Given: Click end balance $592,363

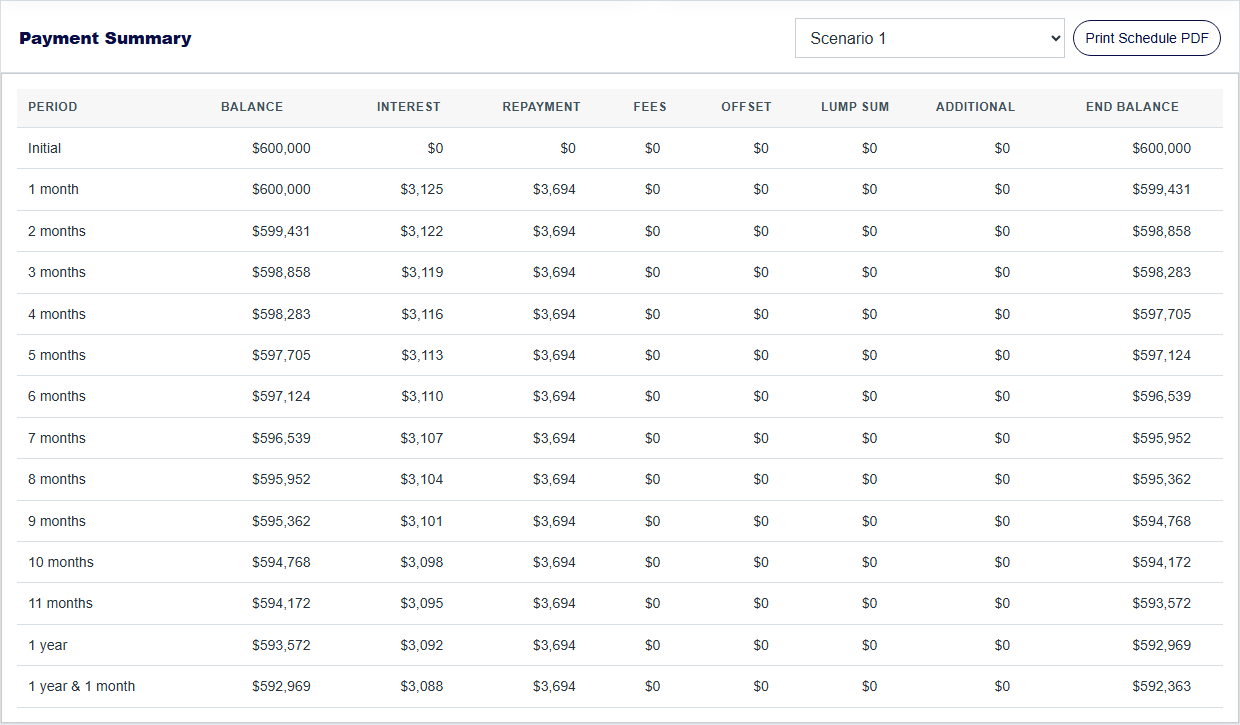Looking at the screenshot, I should [1162, 686].
